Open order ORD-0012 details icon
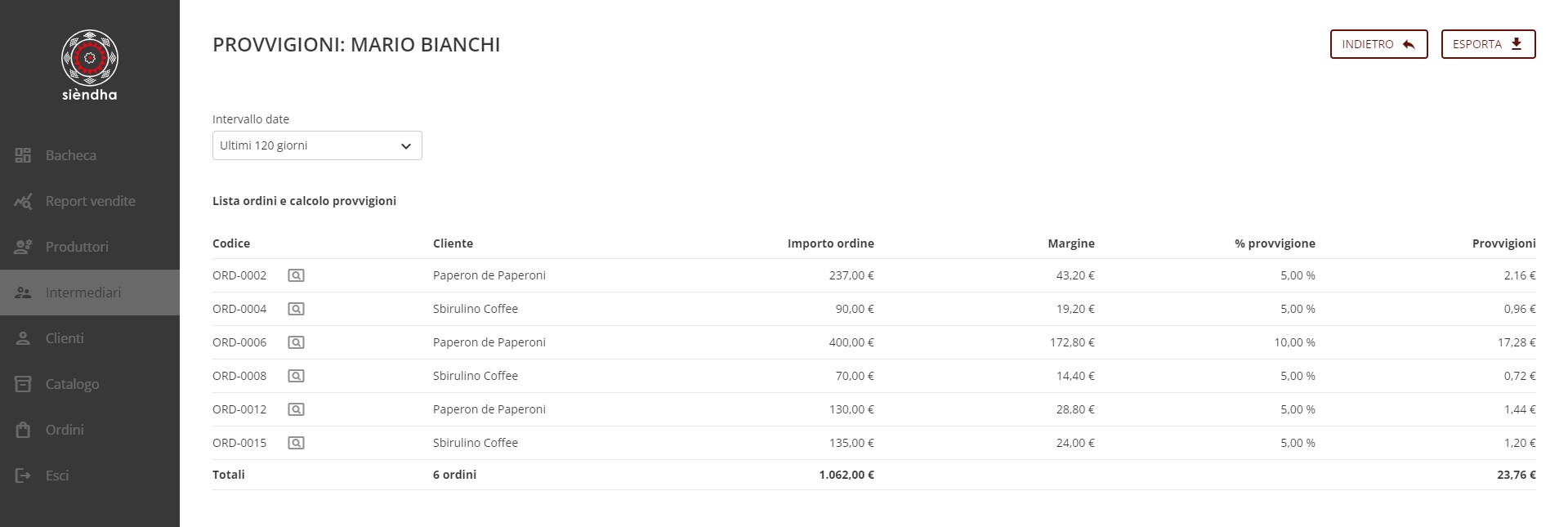The width and height of the screenshot is (1568, 527). tap(296, 409)
